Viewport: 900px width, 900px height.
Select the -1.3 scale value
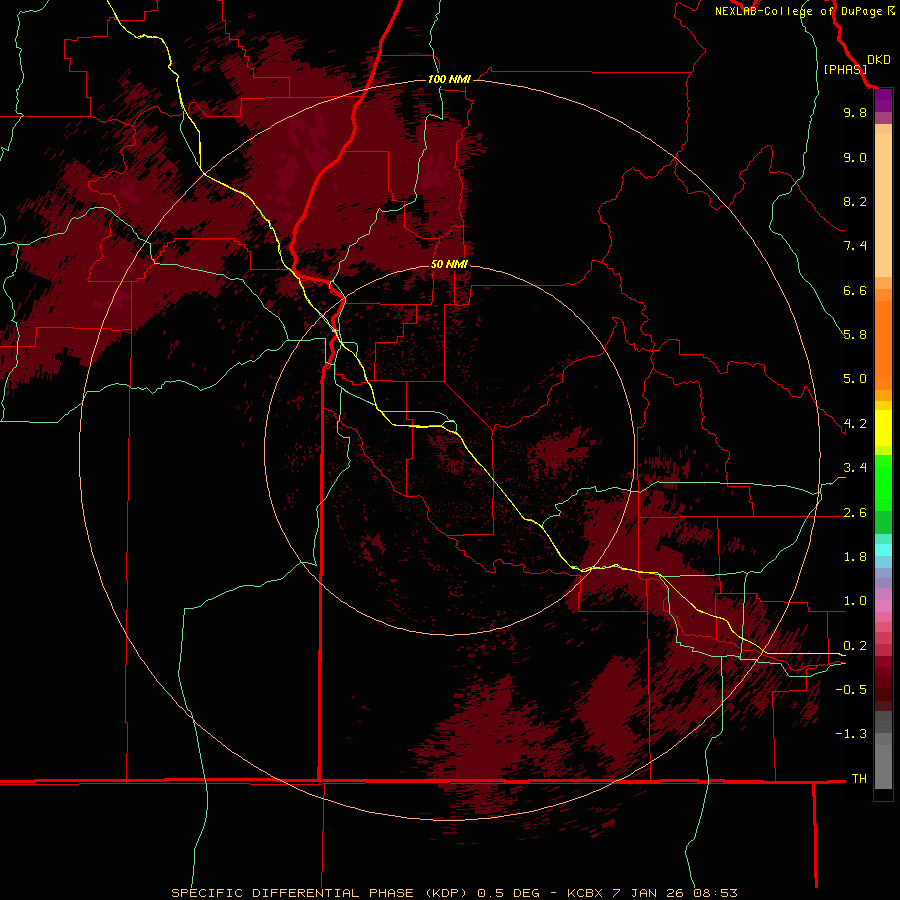tap(851, 734)
